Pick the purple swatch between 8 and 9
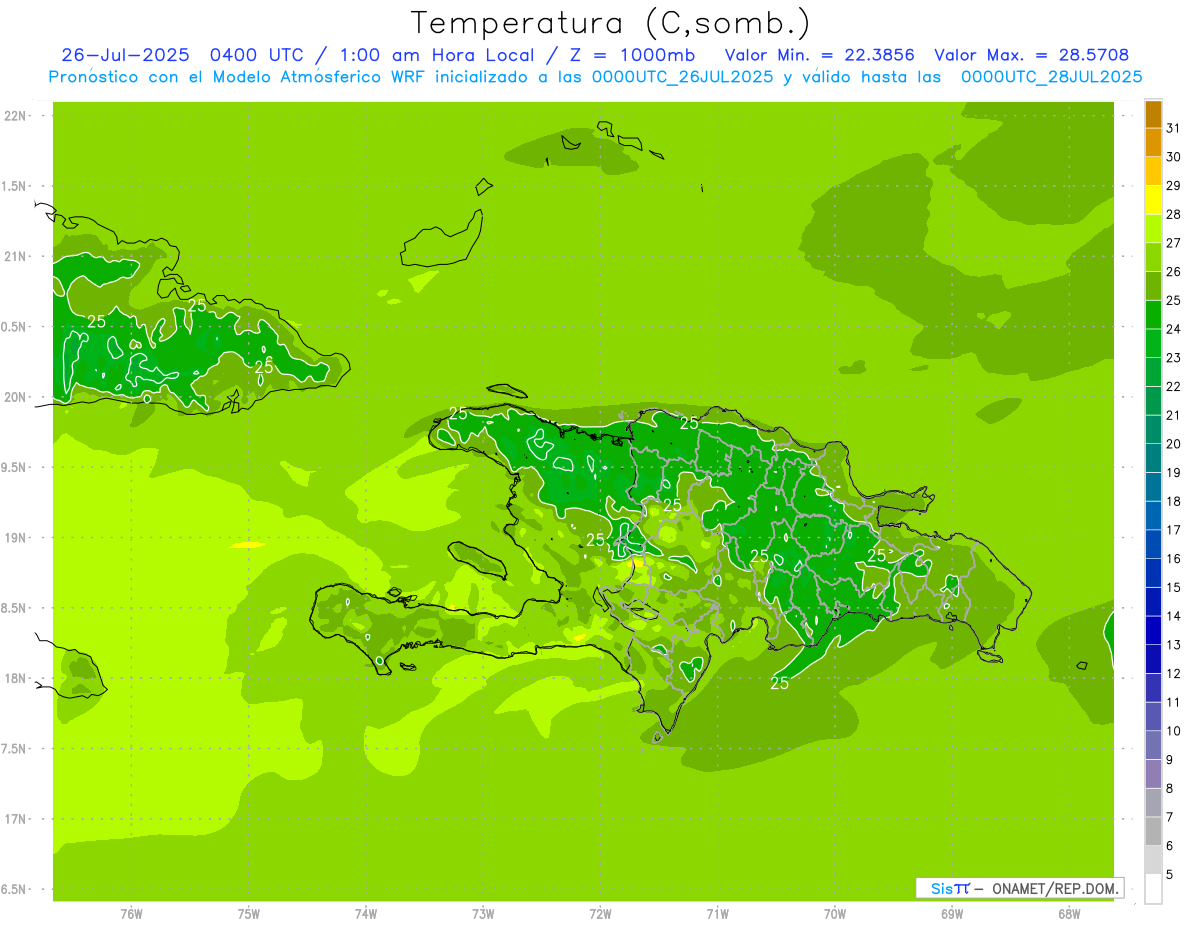This screenshot has height=927, width=1200. [x=1153, y=774]
